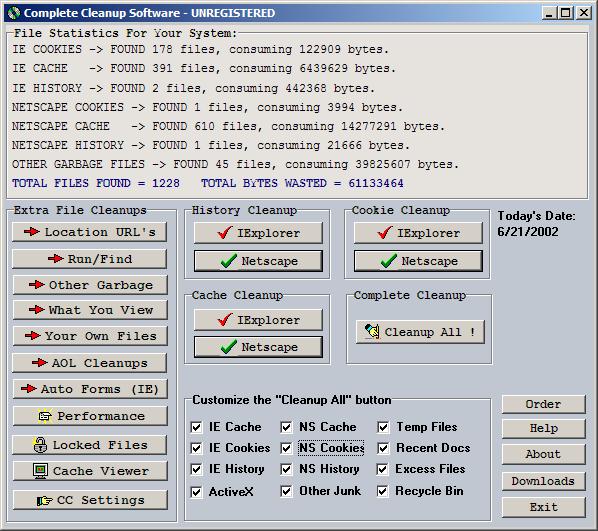
Task: Click the broom icon on Cleanup All
Action: [372, 331]
